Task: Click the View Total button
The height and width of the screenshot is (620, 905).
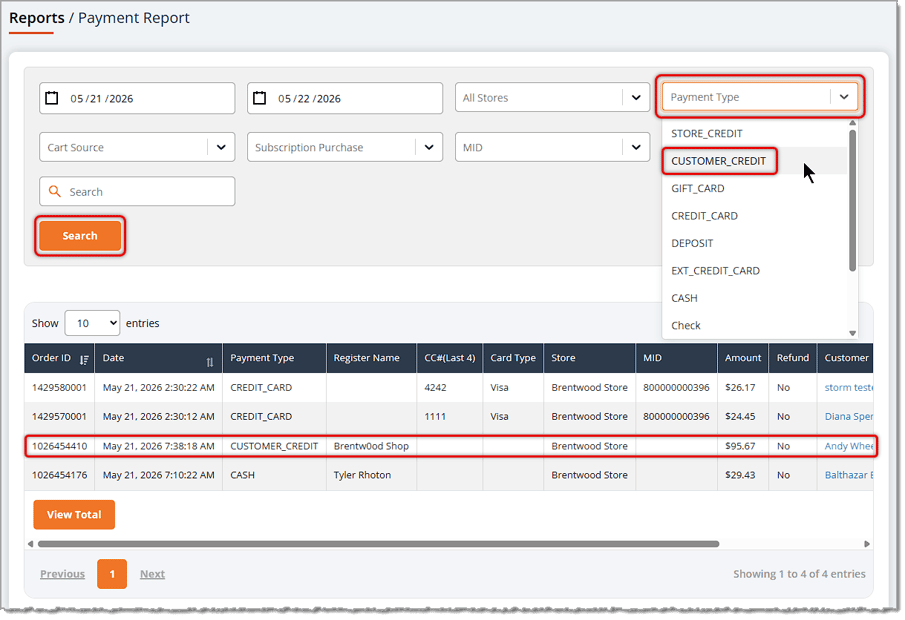Action: point(74,514)
